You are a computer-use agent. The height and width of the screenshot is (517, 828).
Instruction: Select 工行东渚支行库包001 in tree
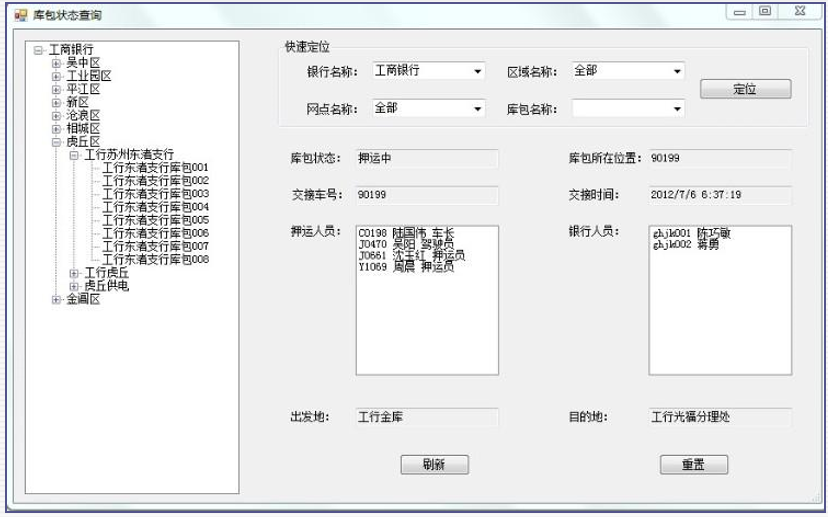155,168
